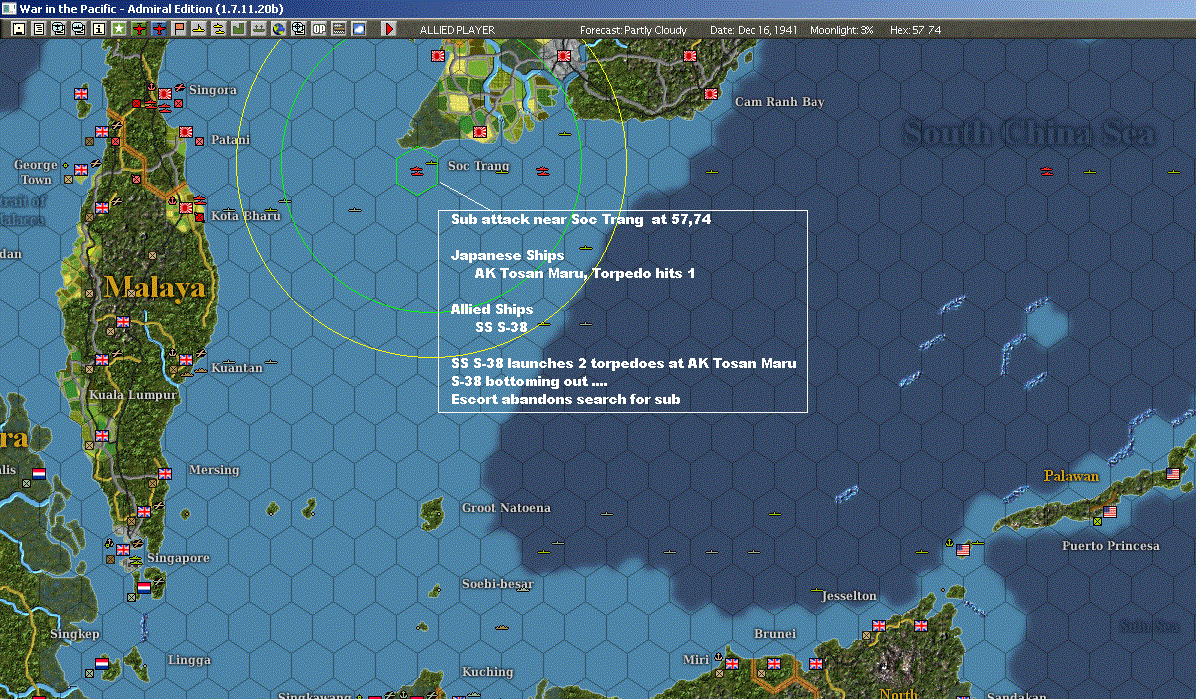Click British flag beside Kuantan anchor icon
The width and height of the screenshot is (1196, 699).
[x=185, y=359]
